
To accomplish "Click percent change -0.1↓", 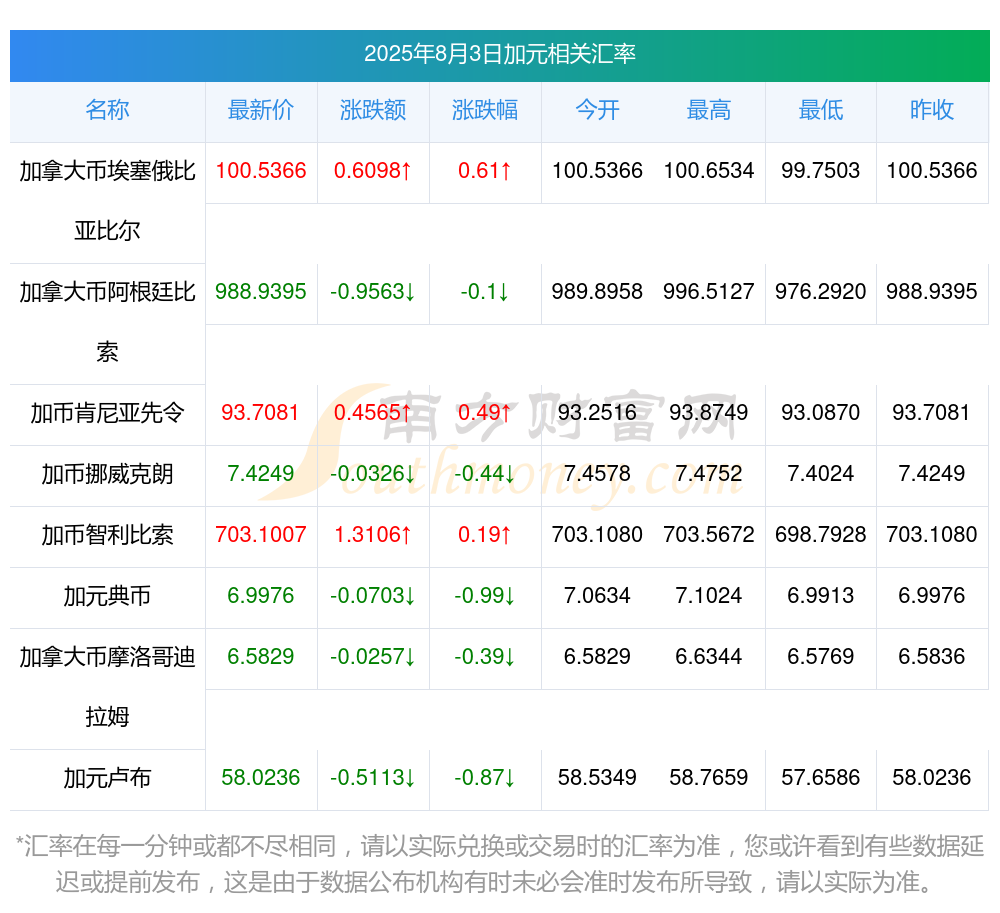I will (x=485, y=292).
